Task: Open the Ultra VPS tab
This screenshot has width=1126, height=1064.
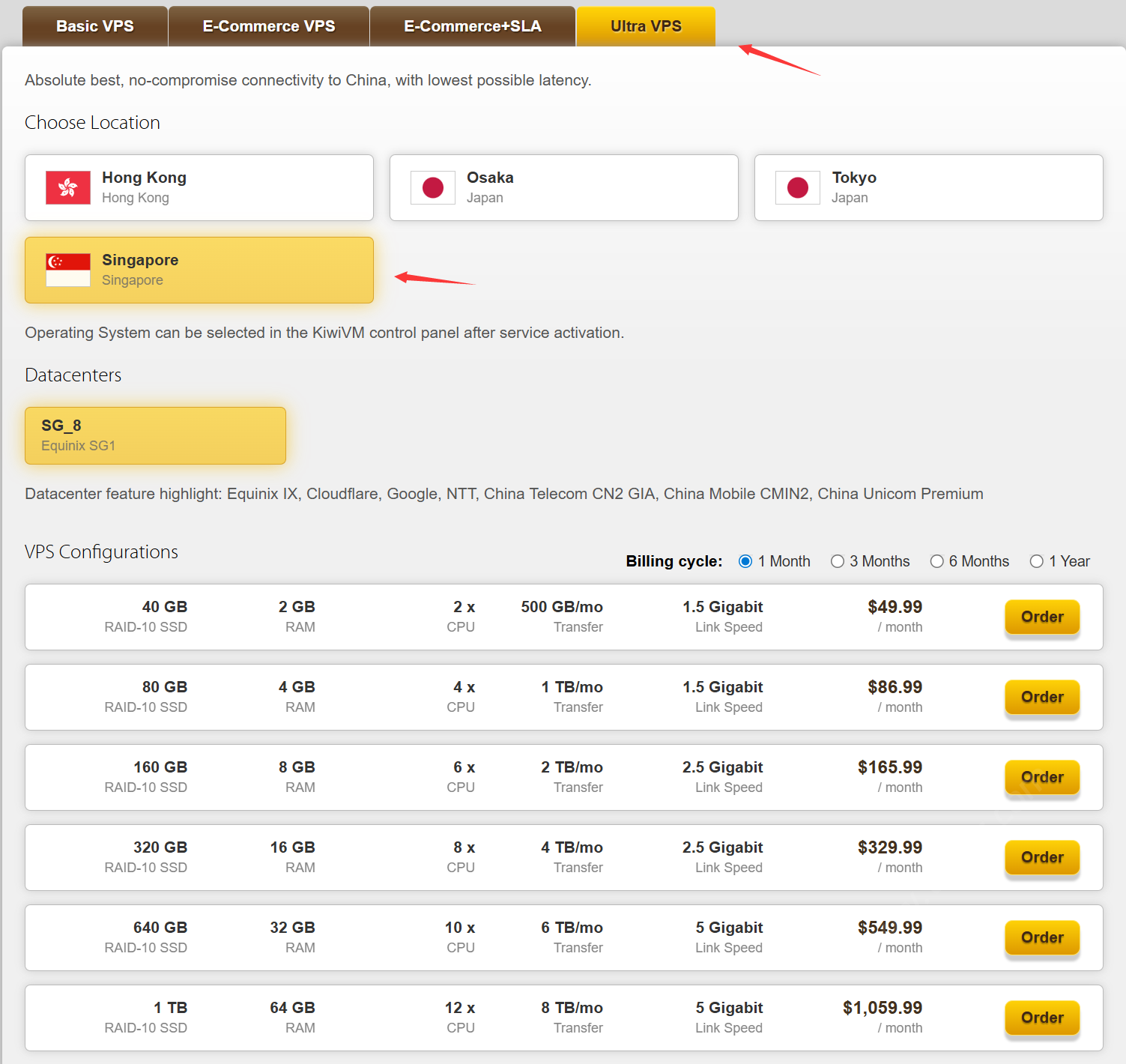Action: click(x=646, y=26)
